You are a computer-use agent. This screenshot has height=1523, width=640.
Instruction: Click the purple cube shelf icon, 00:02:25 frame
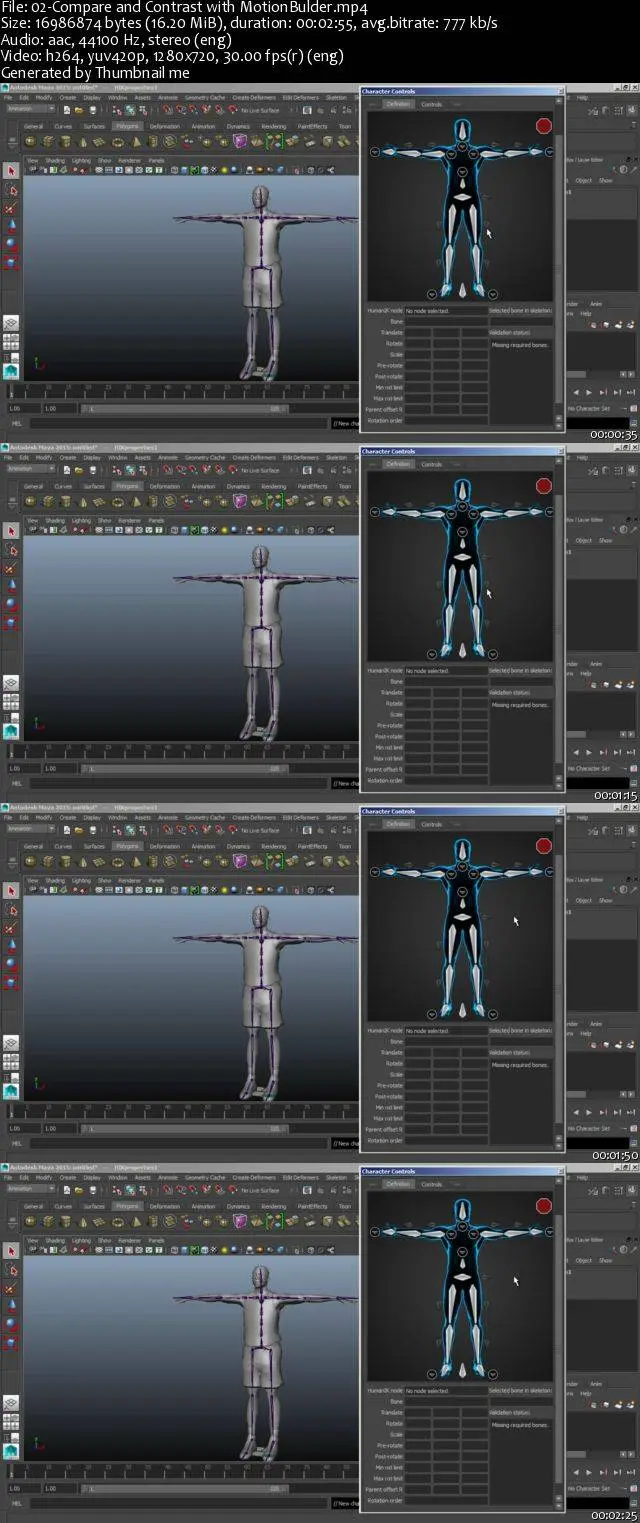pos(241,1221)
